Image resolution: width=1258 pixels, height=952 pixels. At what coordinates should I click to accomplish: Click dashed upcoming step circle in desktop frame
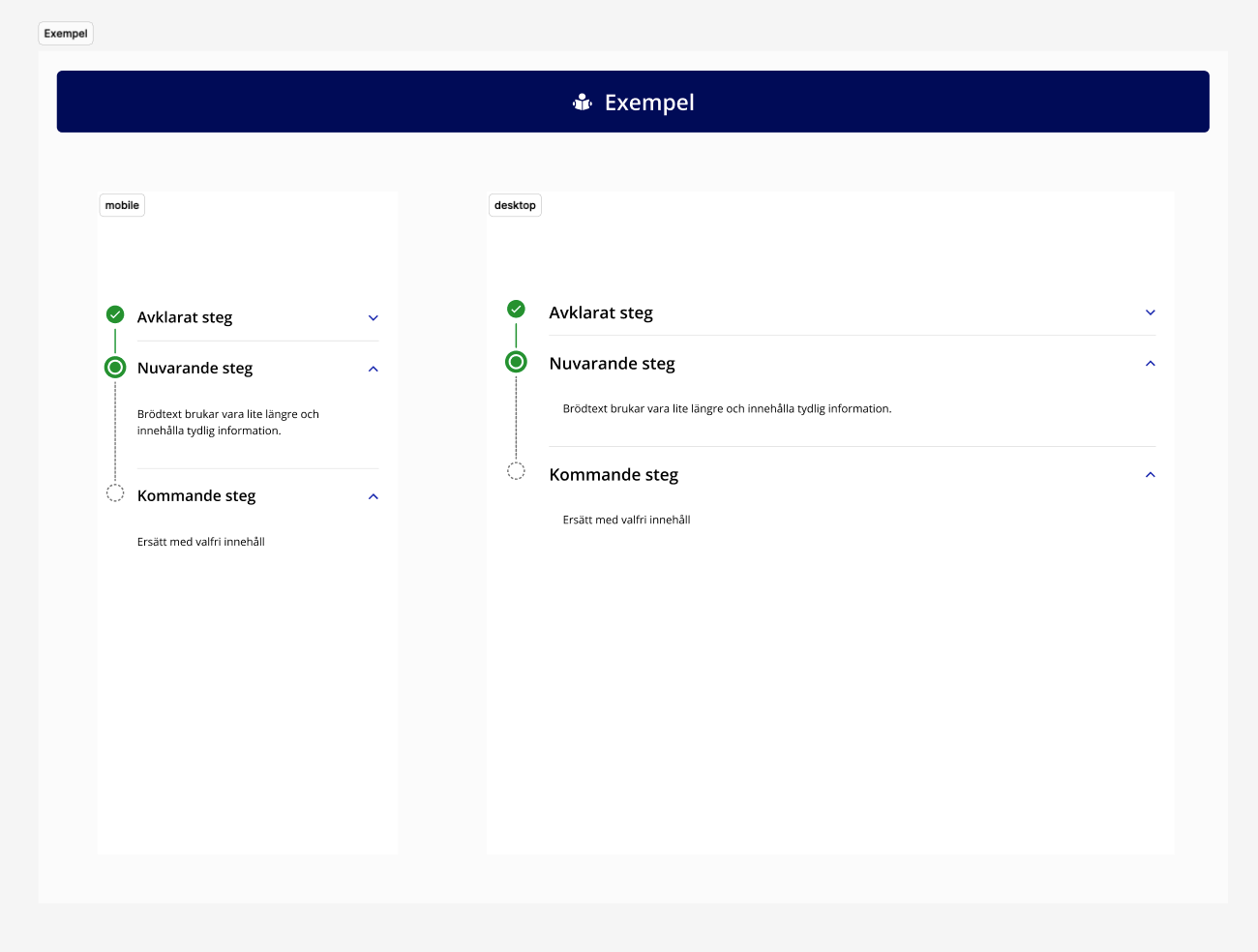(x=517, y=471)
